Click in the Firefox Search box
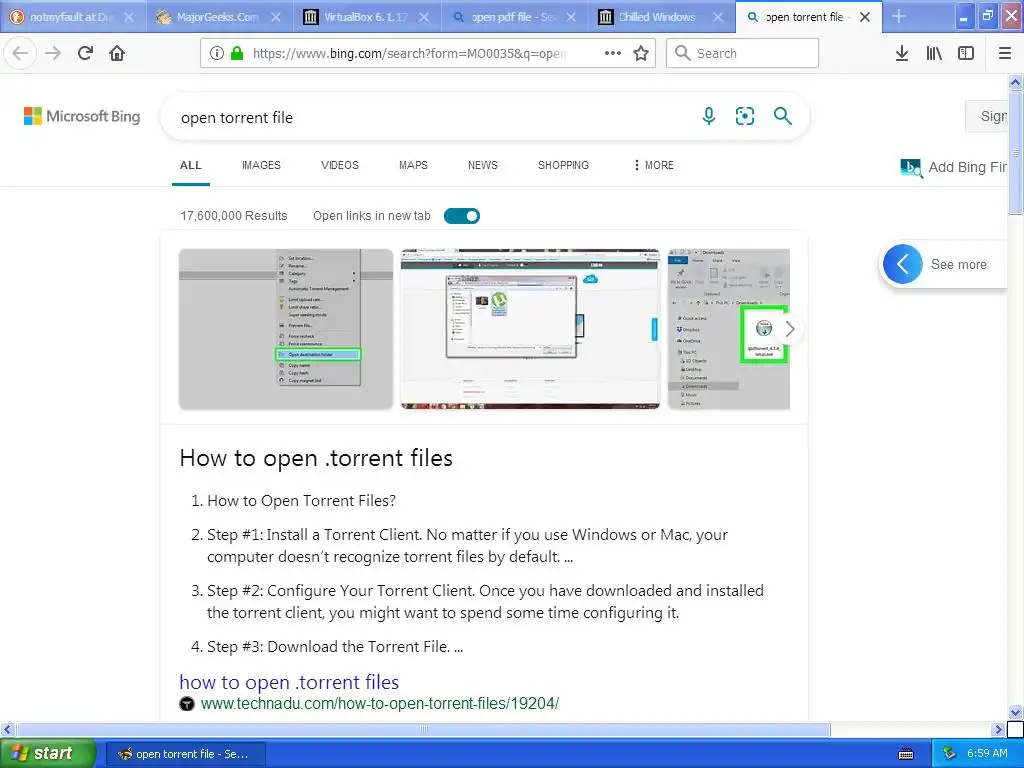This screenshot has height=768, width=1024. (x=743, y=54)
